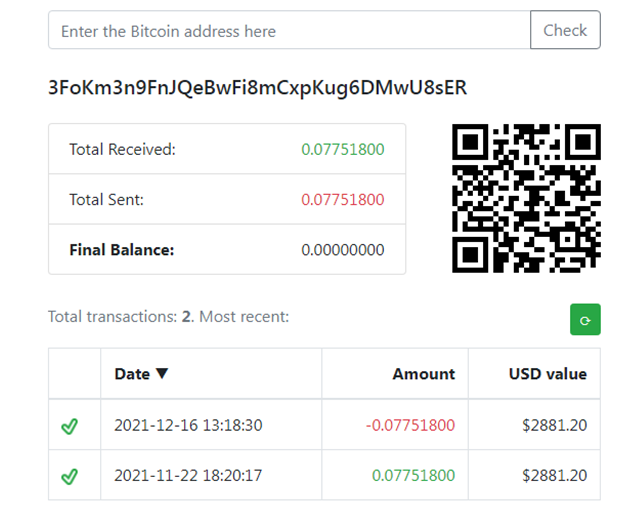The width and height of the screenshot is (624, 525).
Task: Click the green 0.07751800 transaction amount cell
Action: [413, 475]
